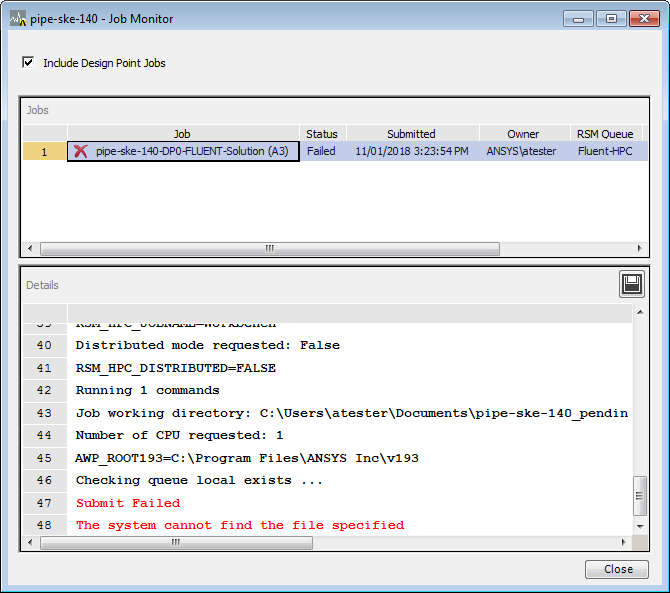Close the Job Monitor with the Close button
This screenshot has height=593, width=670.
pos(617,569)
